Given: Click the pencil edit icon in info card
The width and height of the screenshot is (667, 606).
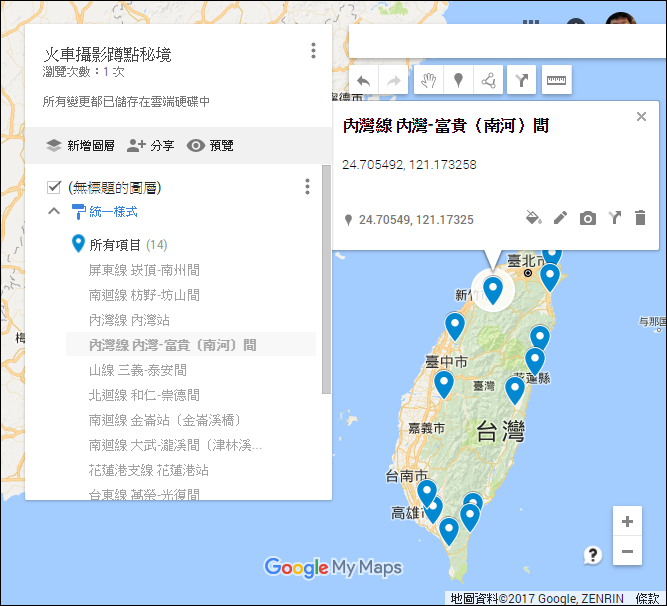Looking at the screenshot, I should click(x=560, y=218).
